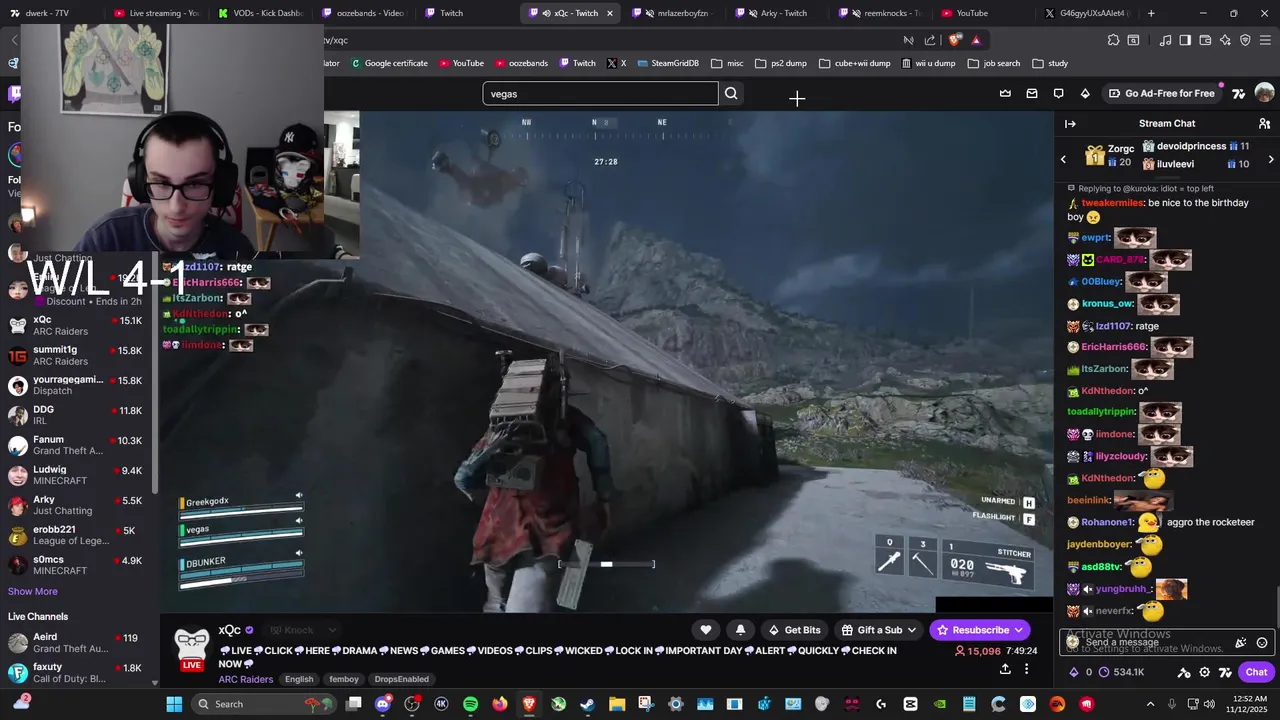Open Spotify from the taskbar
Viewport: 1280px width, 720px height.
470,704
